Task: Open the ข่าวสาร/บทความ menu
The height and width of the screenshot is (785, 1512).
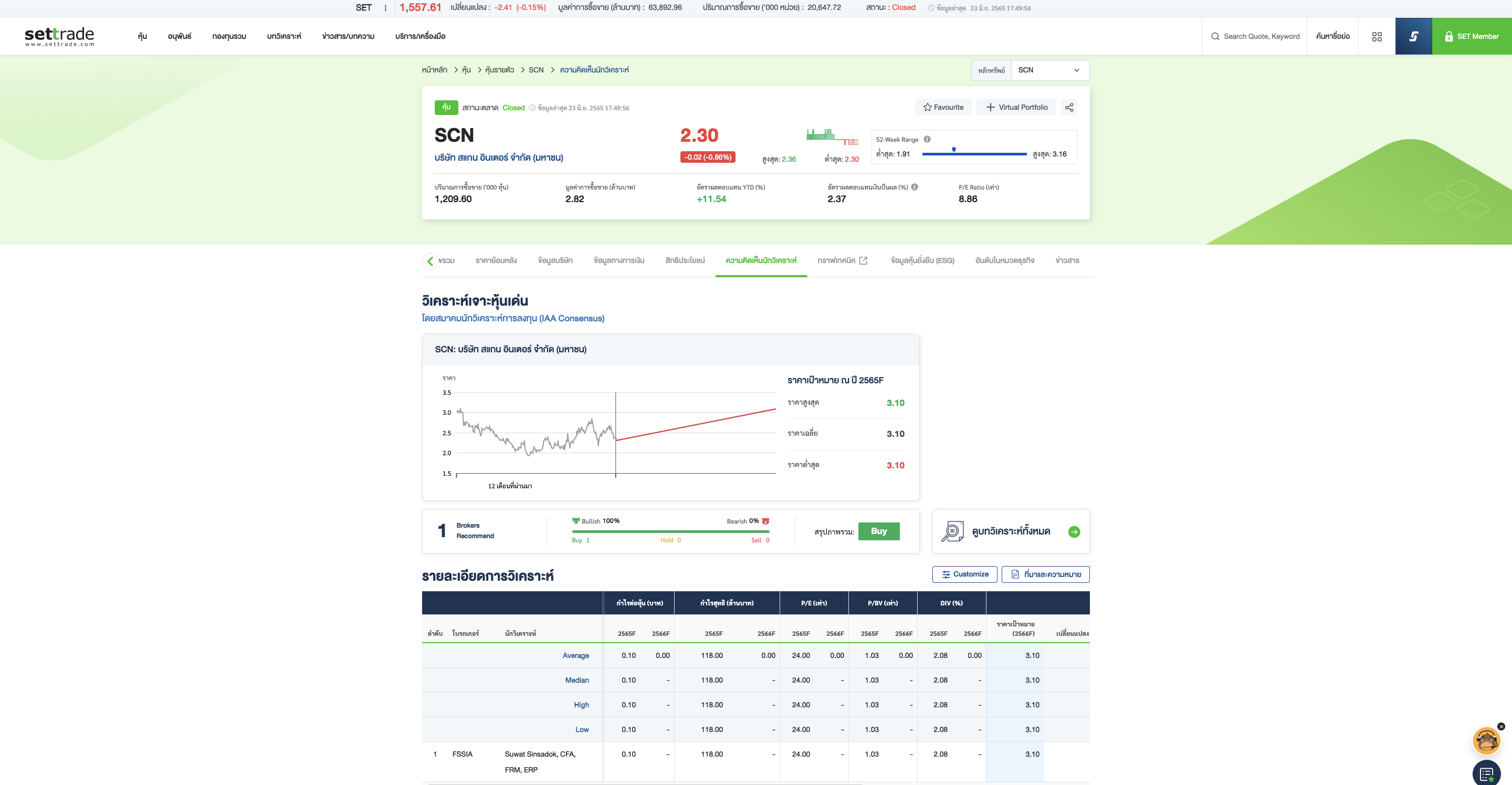Action: (348, 36)
